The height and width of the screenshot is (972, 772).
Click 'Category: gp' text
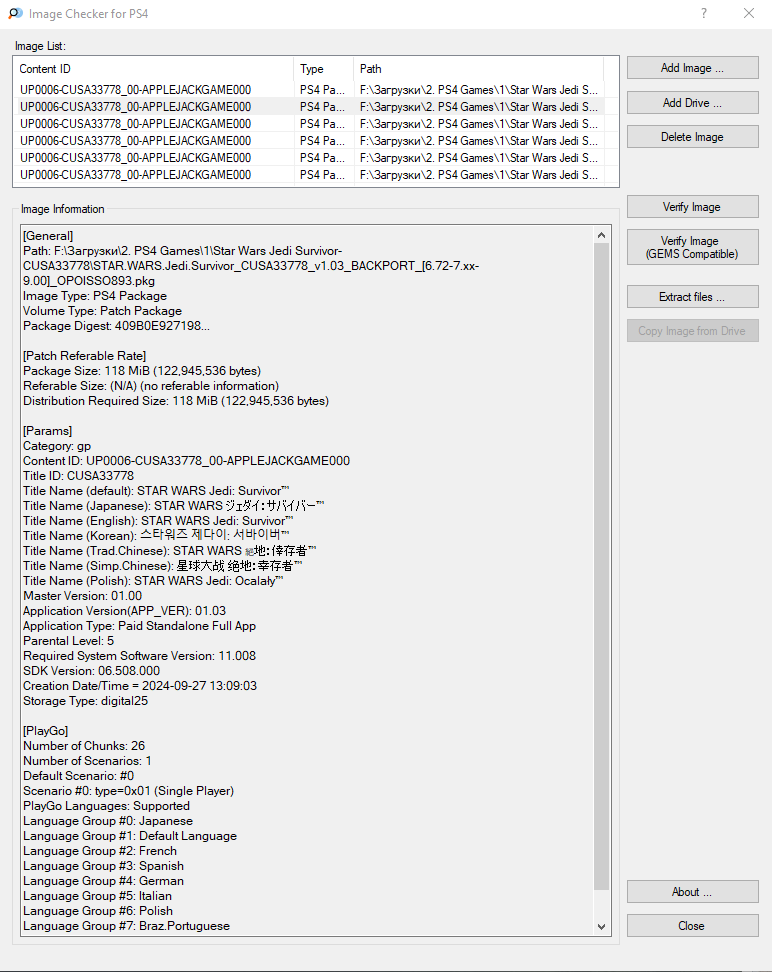[57, 446]
